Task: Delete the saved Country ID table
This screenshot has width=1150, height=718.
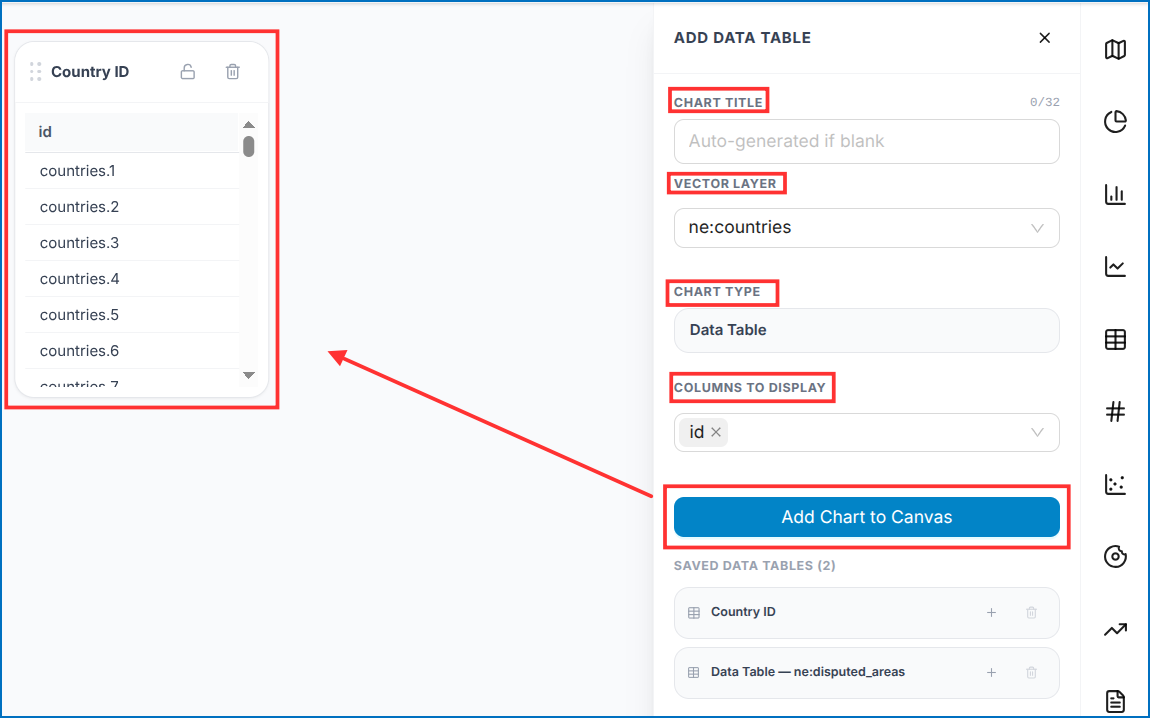Action: (1031, 612)
